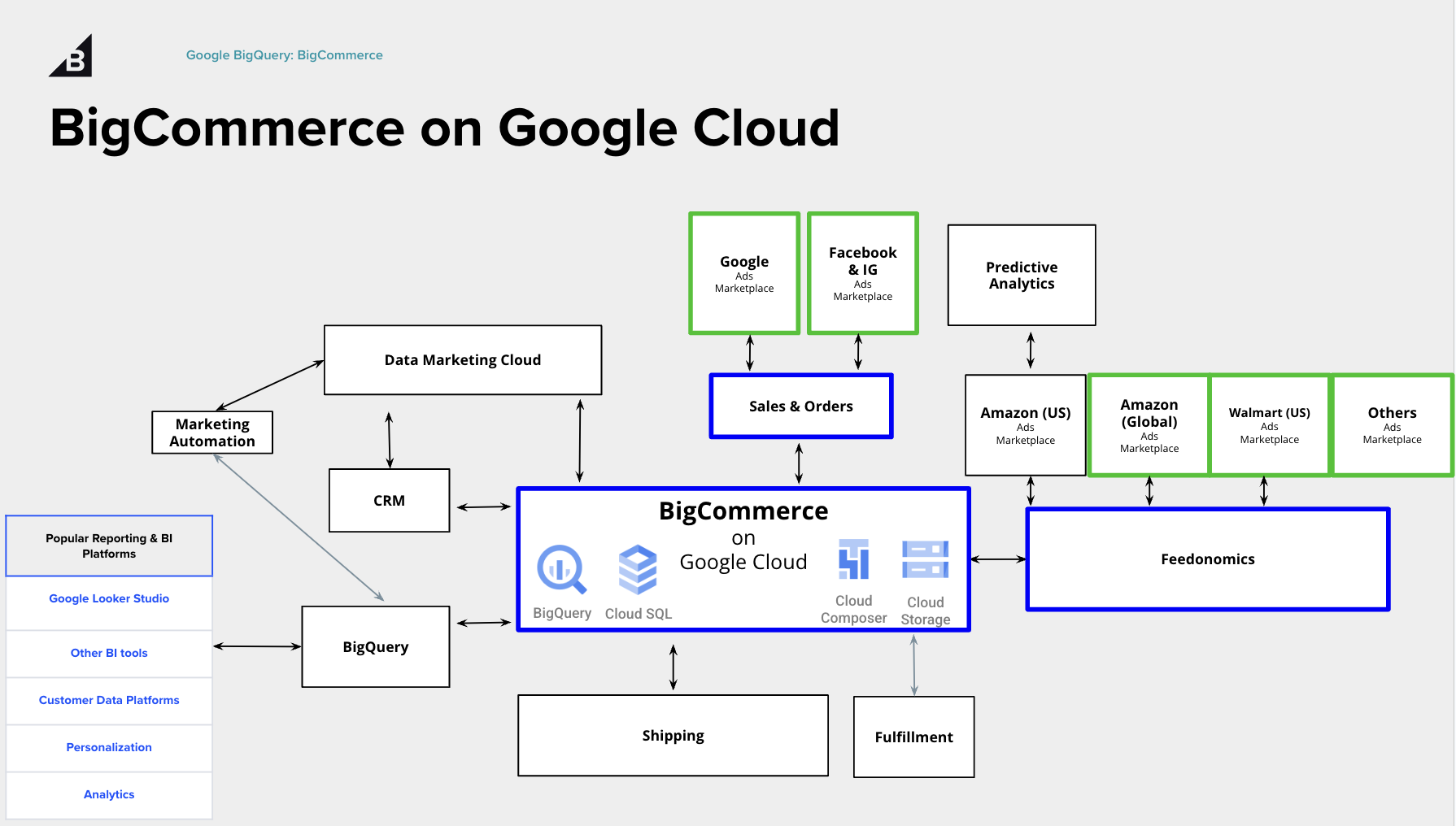Screen dimensions: 1456x826
Task: Select the Sales & Orders box
Action: point(801,406)
